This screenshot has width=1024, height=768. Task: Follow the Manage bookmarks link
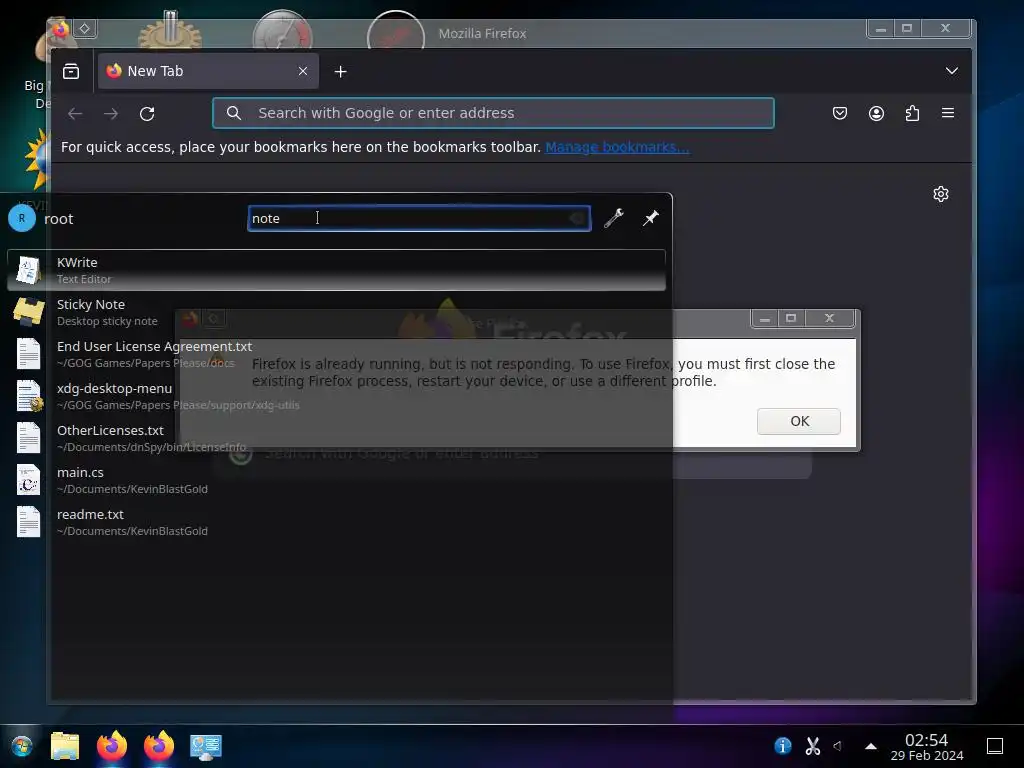(617, 147)
